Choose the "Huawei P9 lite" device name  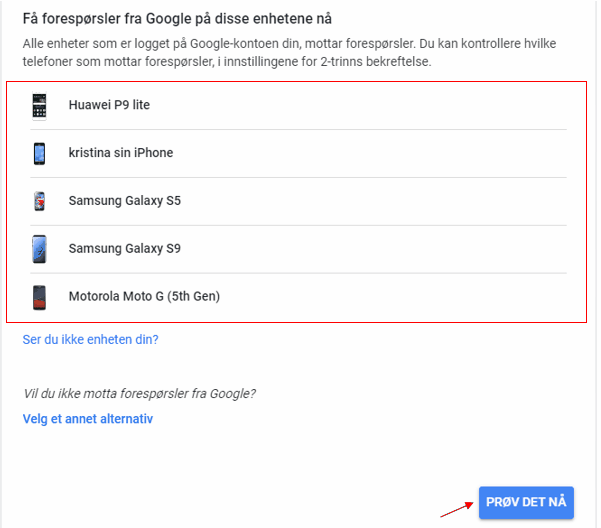(109, 105)
